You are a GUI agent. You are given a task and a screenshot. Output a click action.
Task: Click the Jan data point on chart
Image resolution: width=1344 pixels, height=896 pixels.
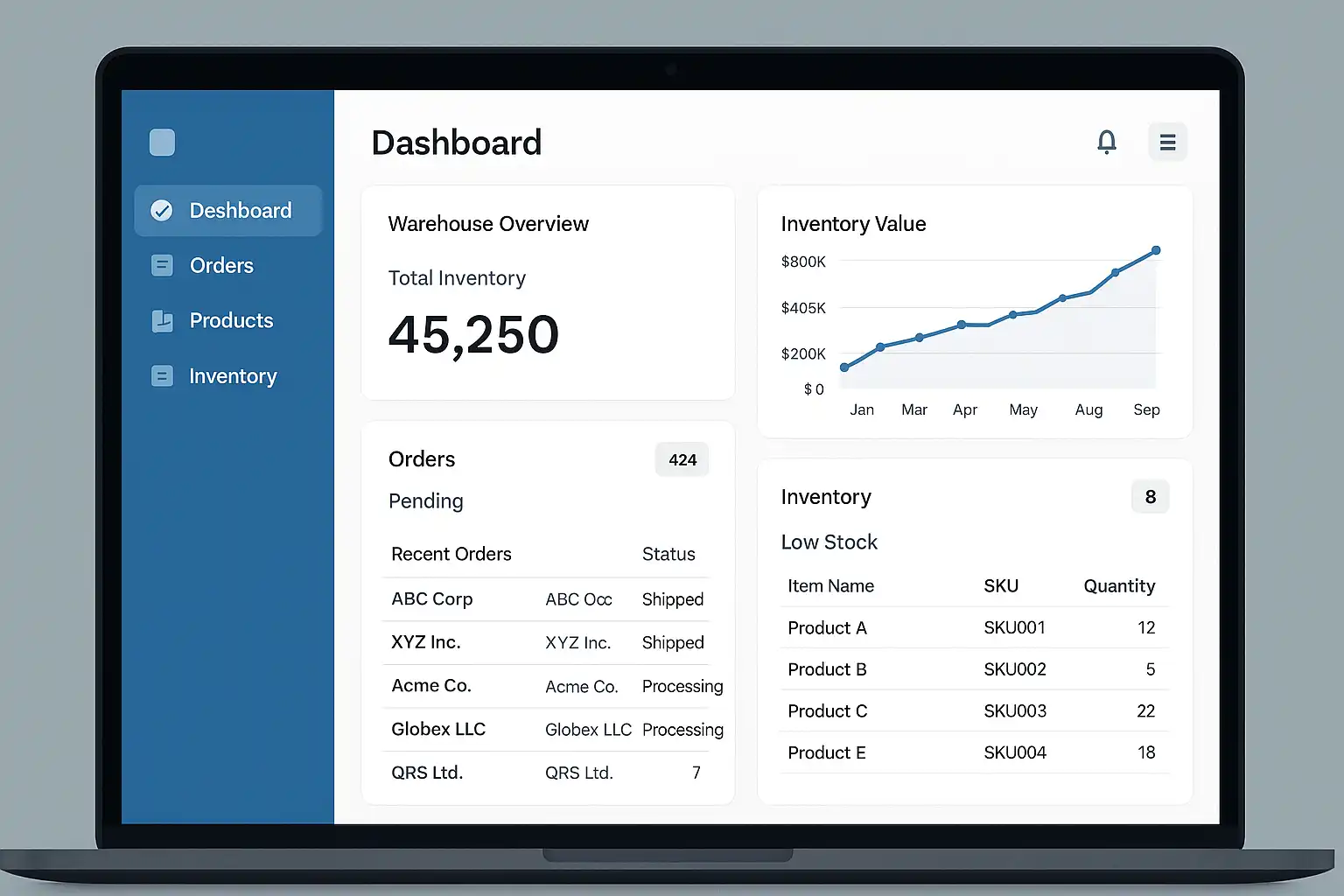pos(844,367)
